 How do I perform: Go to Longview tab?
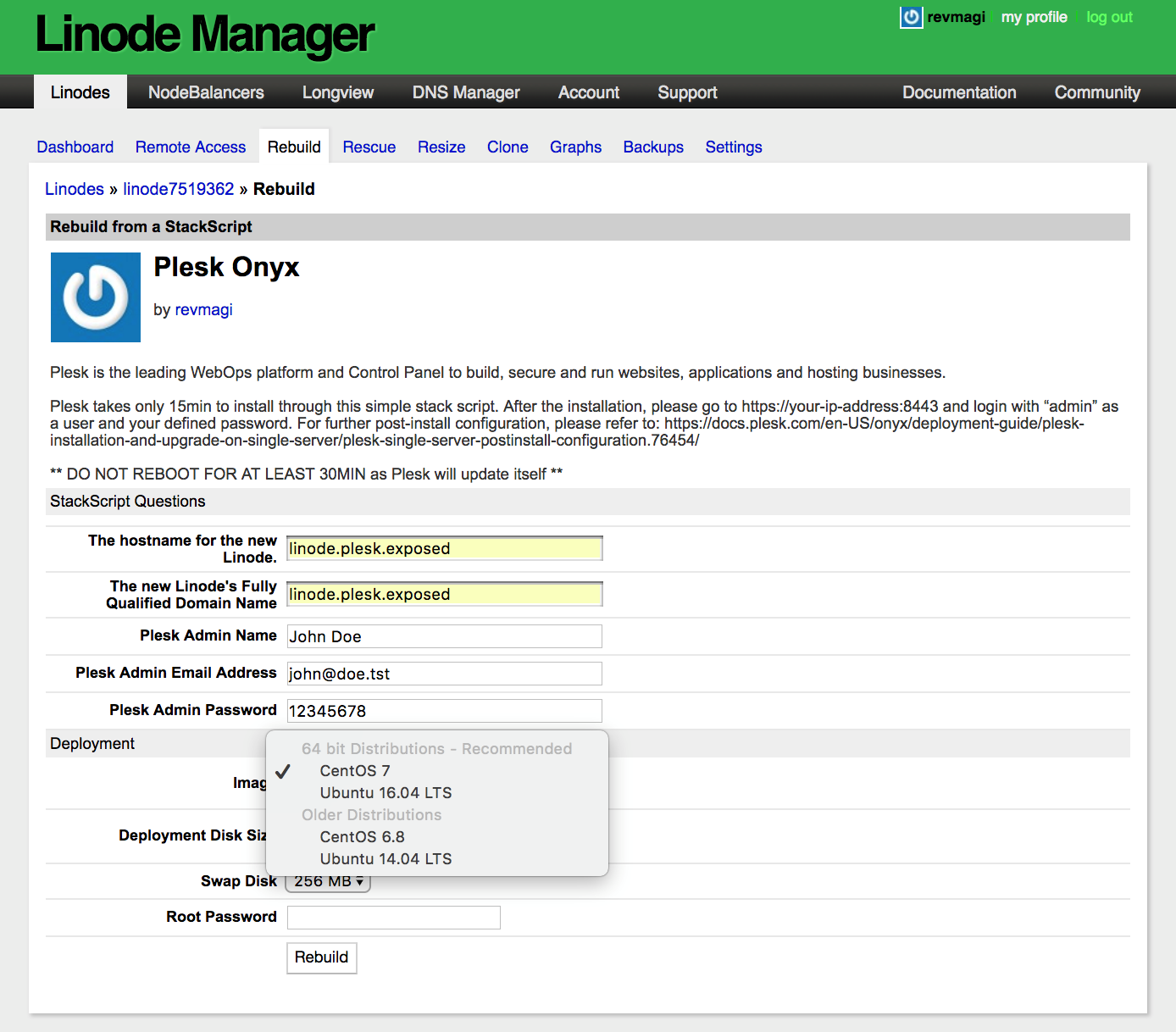[x=338, y=92]
